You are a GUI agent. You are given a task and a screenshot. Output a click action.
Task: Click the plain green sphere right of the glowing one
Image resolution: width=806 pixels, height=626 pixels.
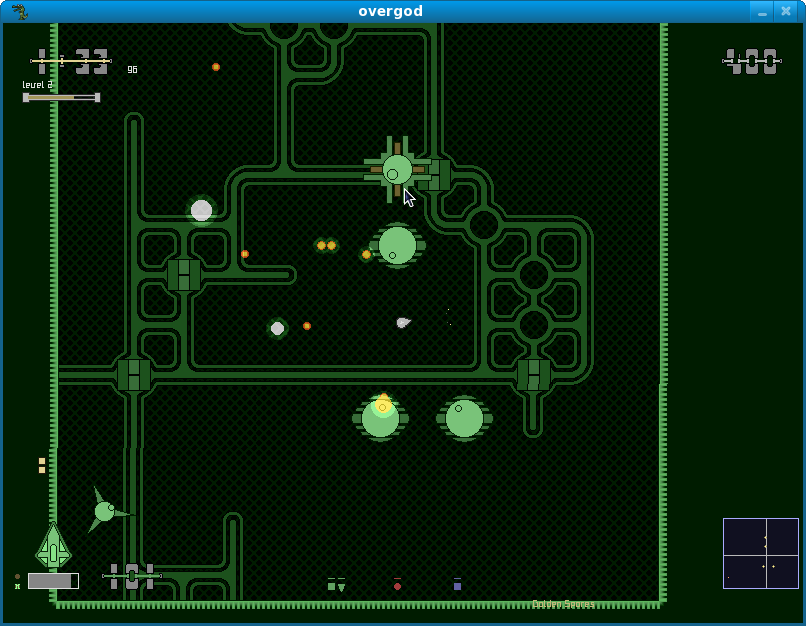pos(464,418)
